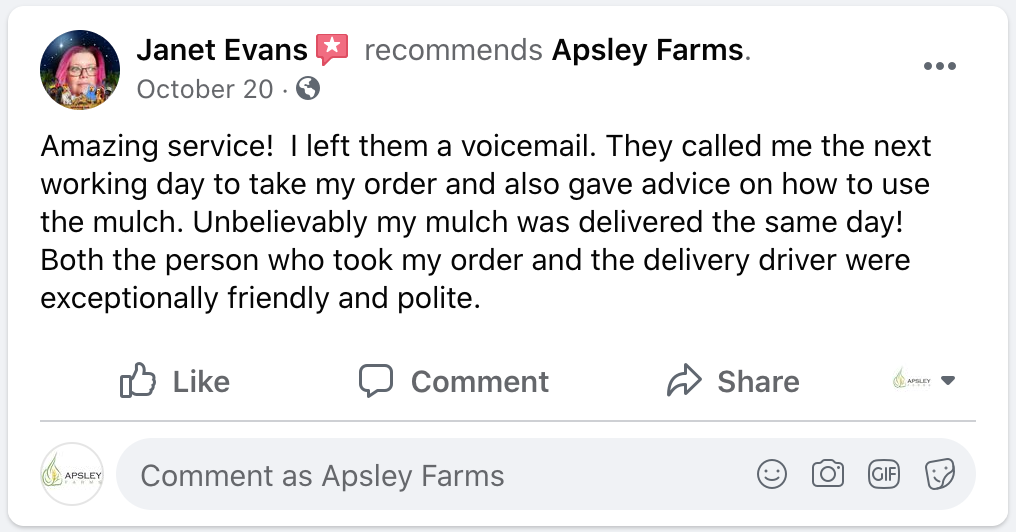Click the October 20 post timestamp

tap(204, 89)
